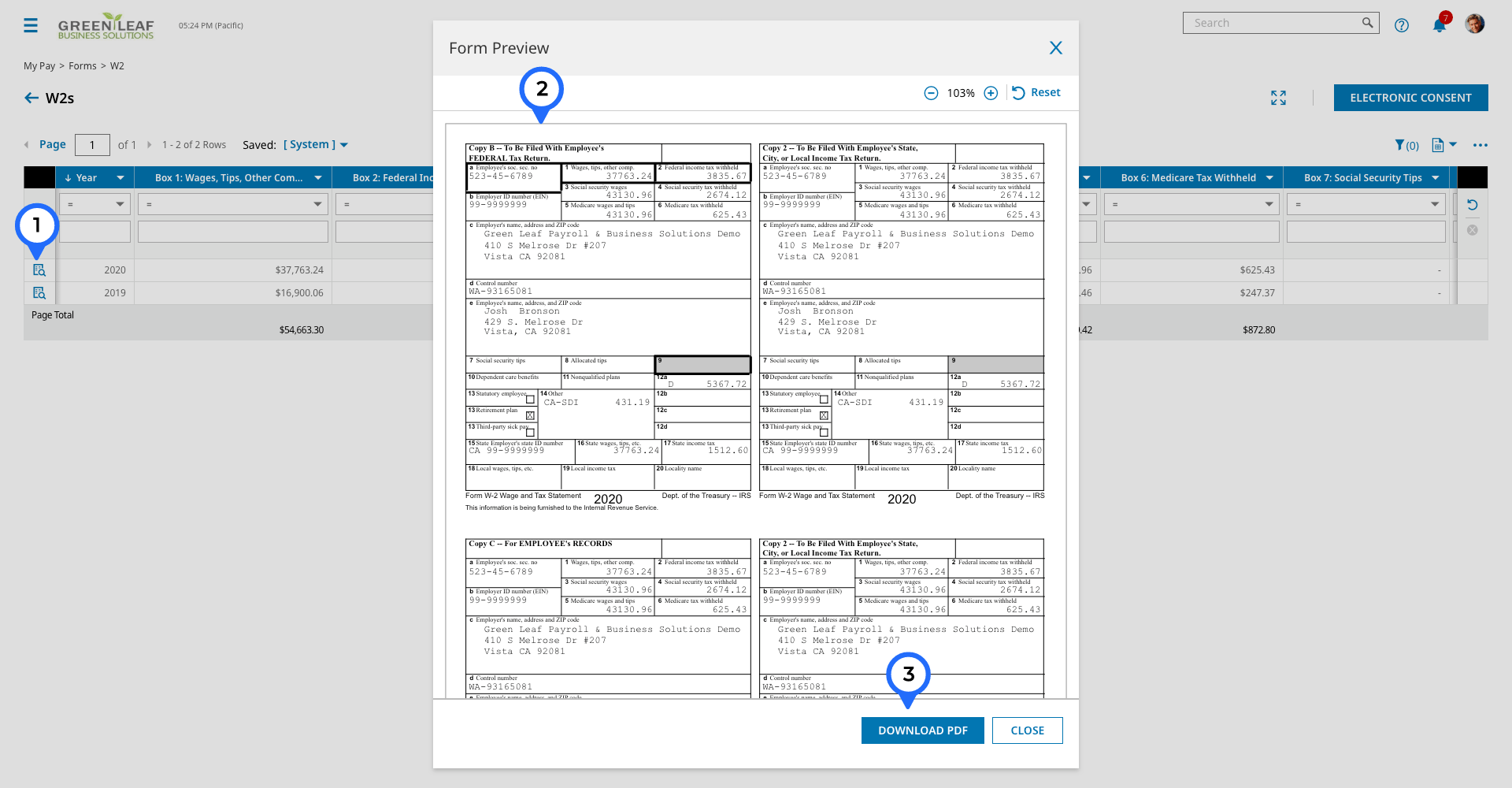Viewport: 1512px width, 788px height.
Task: Open the notifications bell
Action: 1439,25
